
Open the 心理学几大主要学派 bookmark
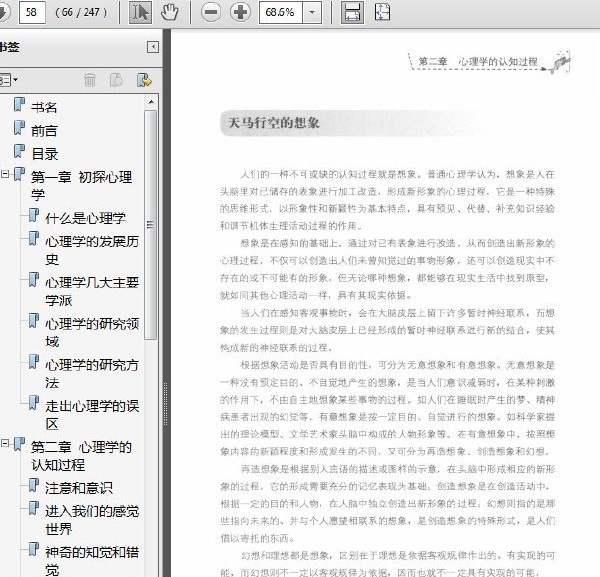[x=92, y=292]
